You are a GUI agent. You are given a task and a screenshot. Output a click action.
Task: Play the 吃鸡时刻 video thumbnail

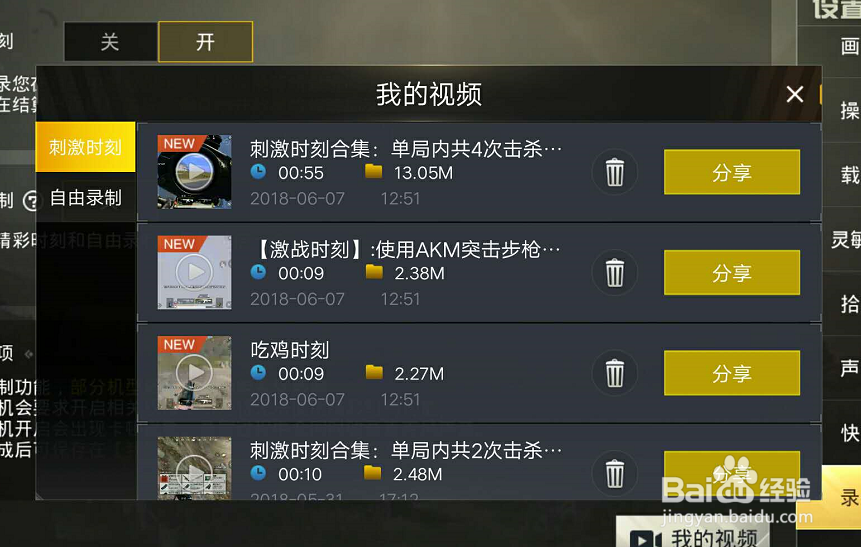(194, 373)
